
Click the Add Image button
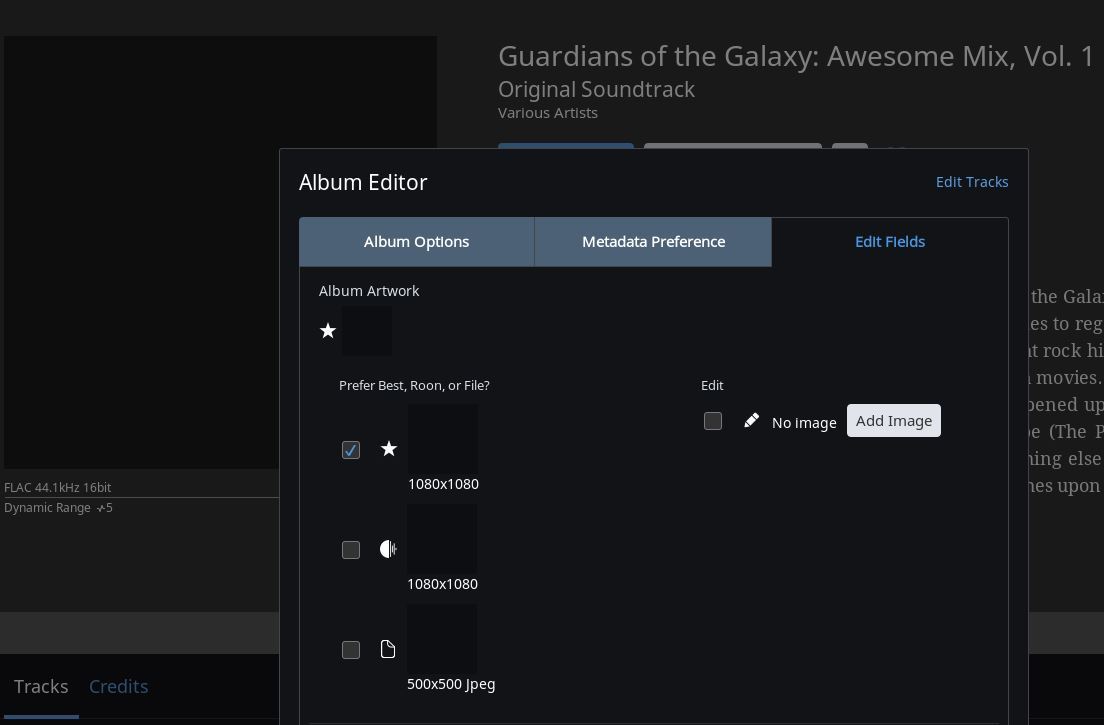(x=893, y=420)
